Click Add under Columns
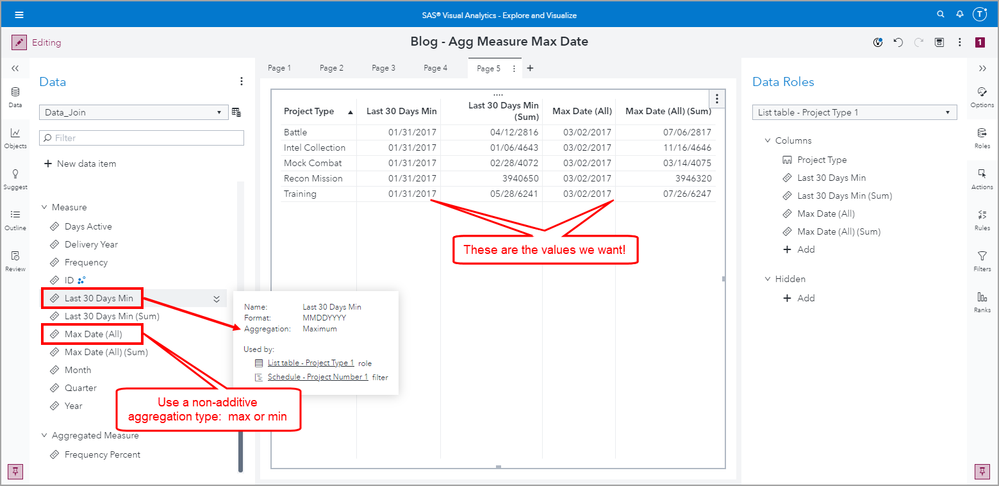This screenshot has width=999, height=486. [x=799, y=250]
